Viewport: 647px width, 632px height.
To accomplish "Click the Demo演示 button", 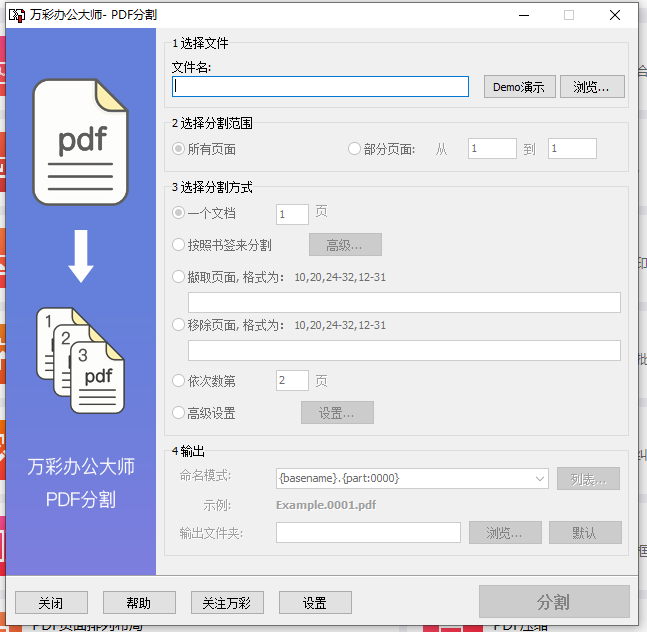I will (x=519, y=87).
